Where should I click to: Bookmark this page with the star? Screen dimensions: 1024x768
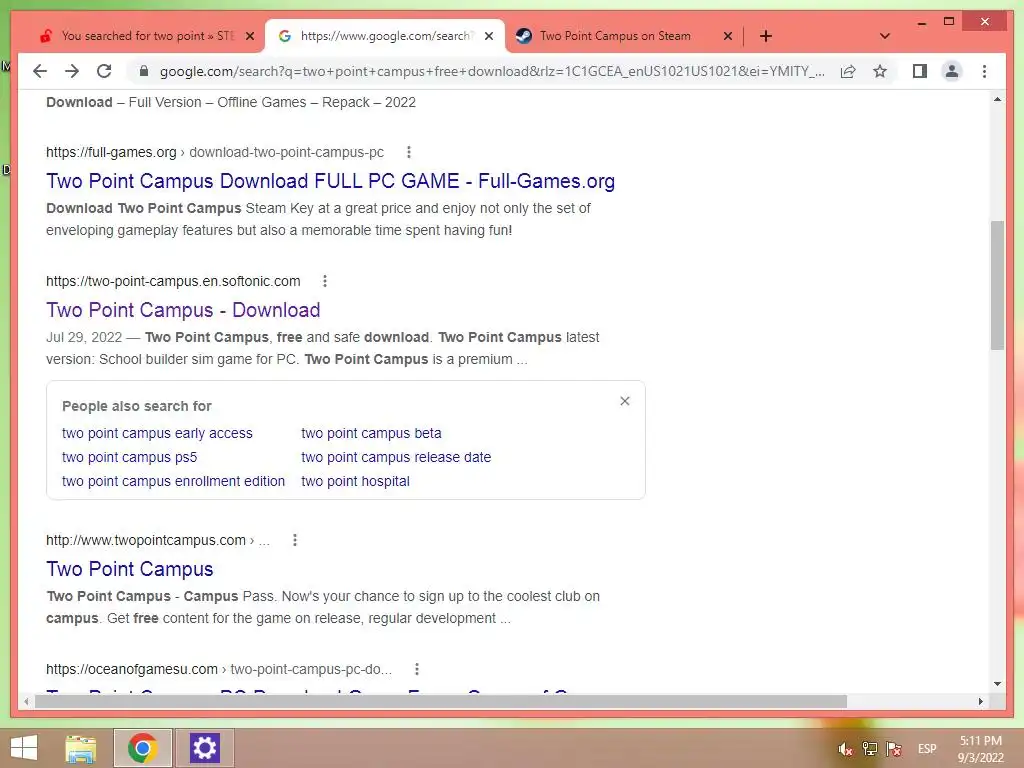click(880, 71)
